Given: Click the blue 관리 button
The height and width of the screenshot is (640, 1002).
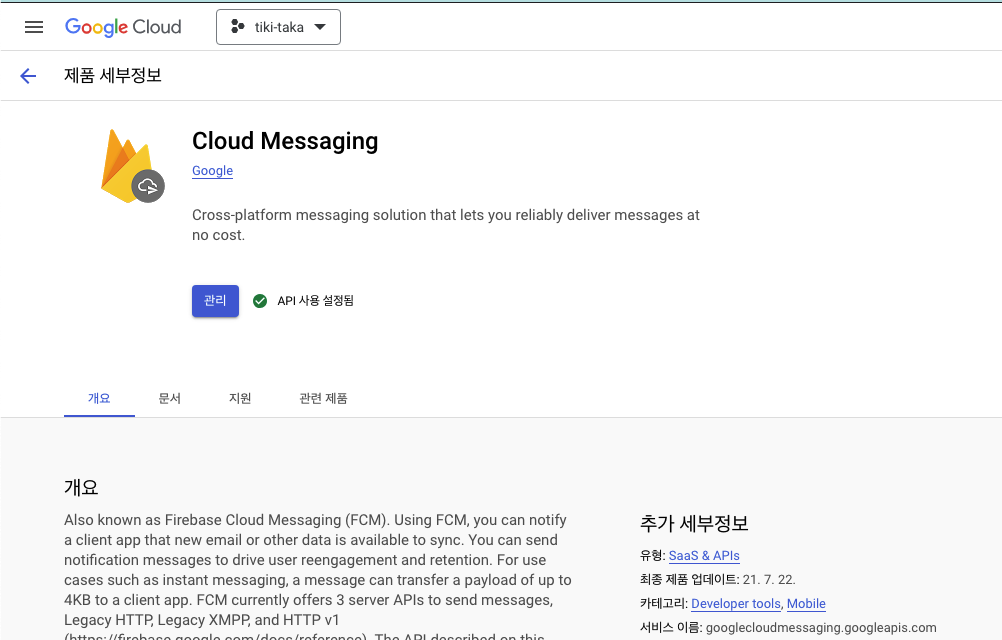Looking at the screenshot, I should pyautogui.click(x=215, y=301).
